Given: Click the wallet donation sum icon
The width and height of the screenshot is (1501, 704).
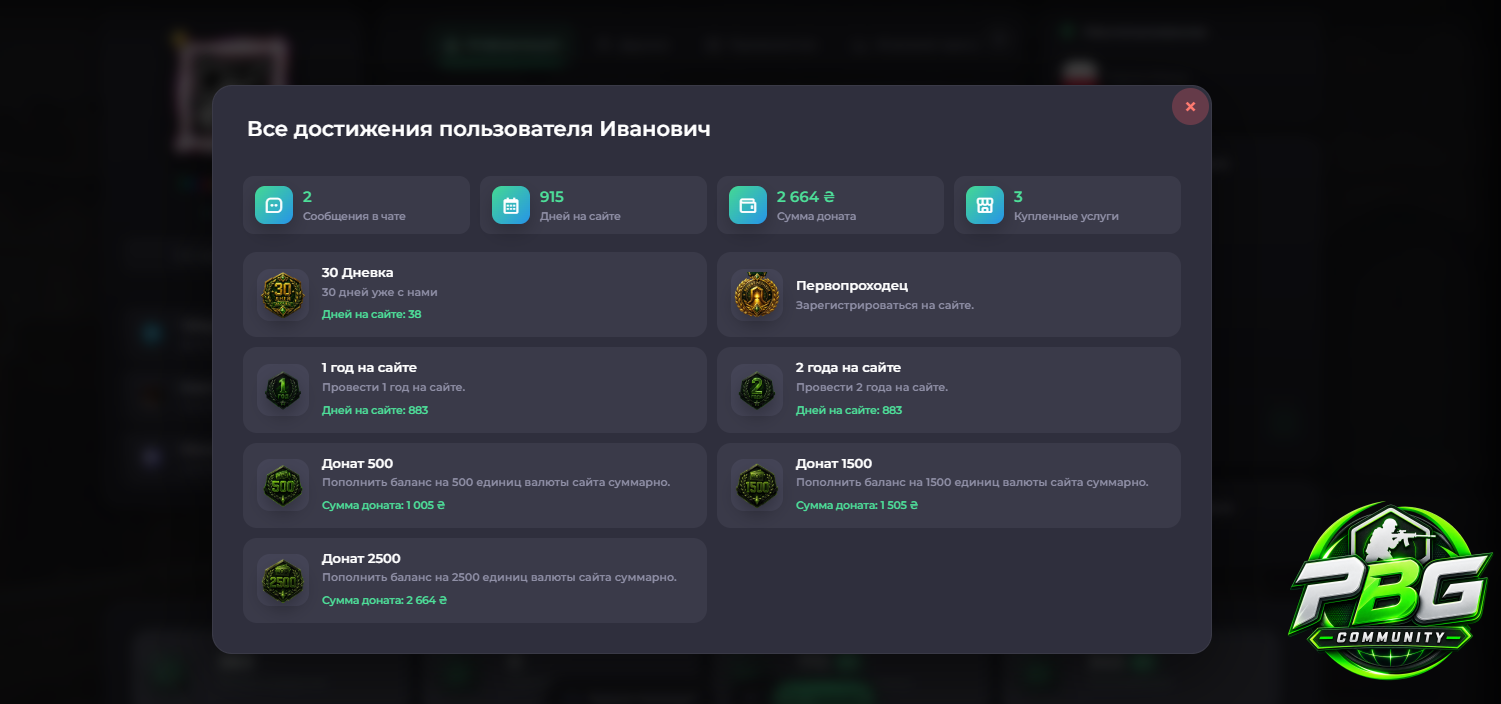Looking at the screenshot, I should 748,205.
